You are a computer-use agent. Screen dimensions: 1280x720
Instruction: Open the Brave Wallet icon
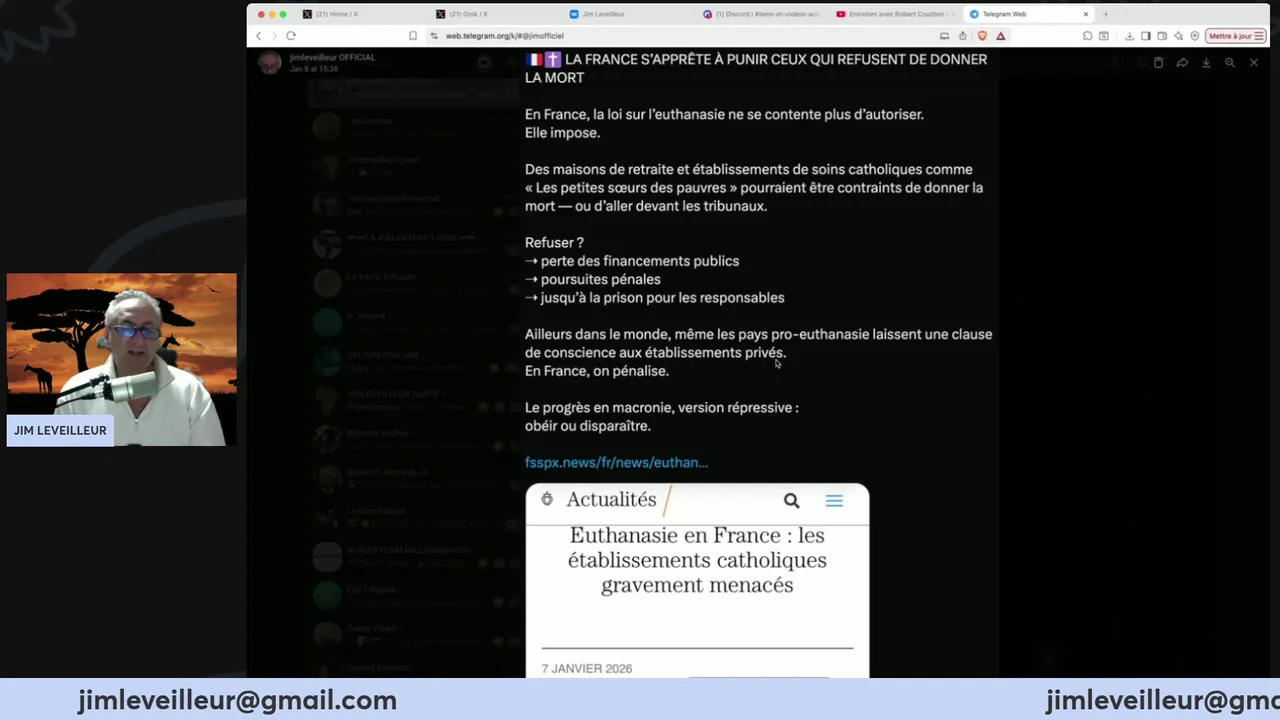(x=1162, y=36)
